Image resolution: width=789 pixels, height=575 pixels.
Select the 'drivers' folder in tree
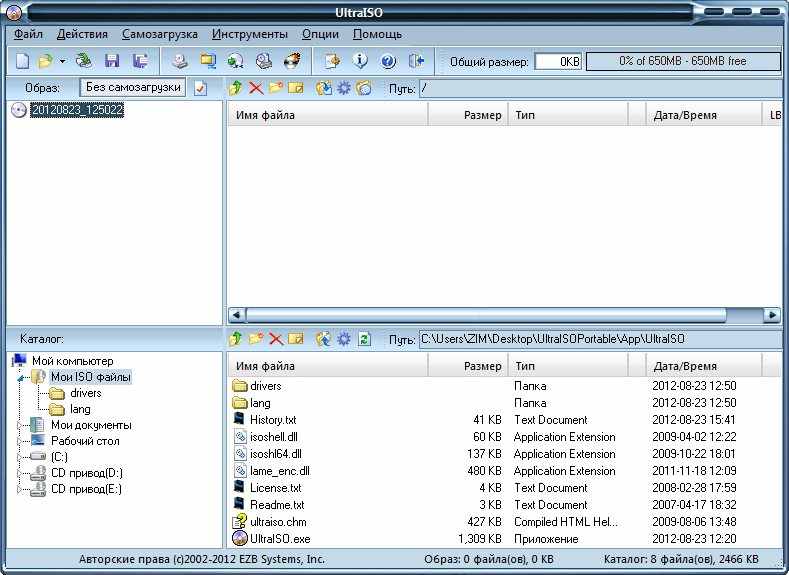(x=86, y=393)
